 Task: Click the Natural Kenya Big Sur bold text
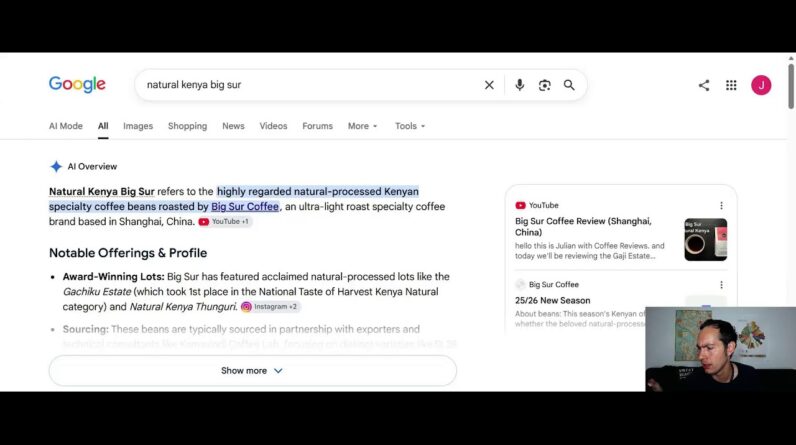click(102, 191)
